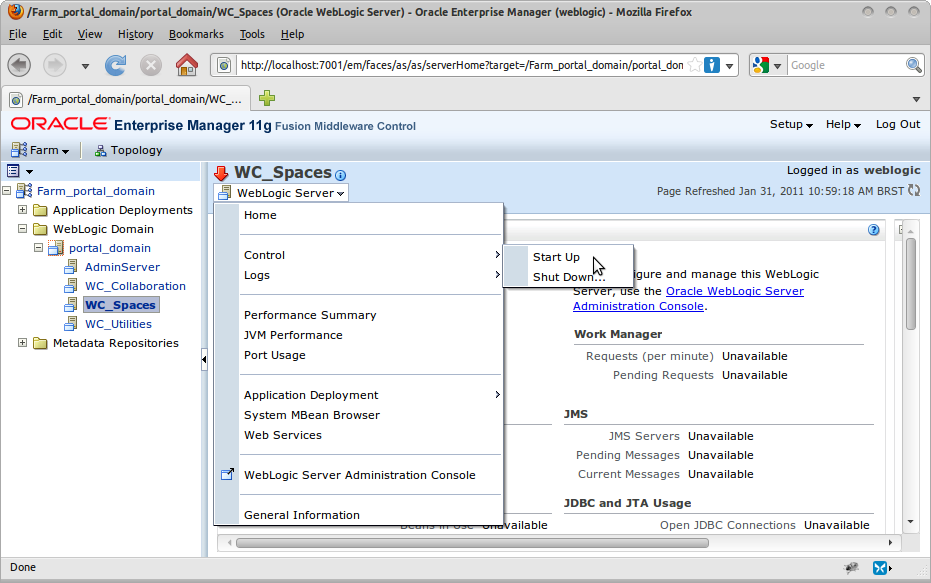This screenshot has width=931, height=583.
Task: Reload the page with the refresh icon
Action: click(x=115, y=65)
